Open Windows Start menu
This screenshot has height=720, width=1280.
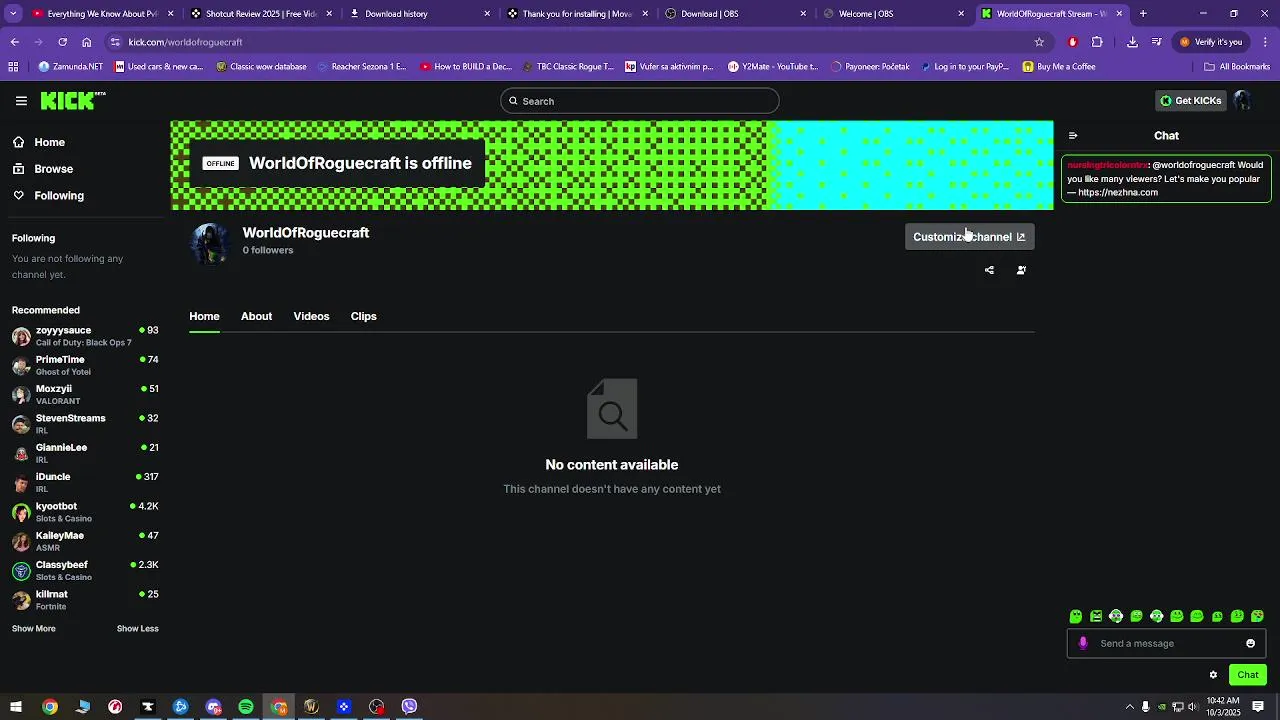coord(16,707)
